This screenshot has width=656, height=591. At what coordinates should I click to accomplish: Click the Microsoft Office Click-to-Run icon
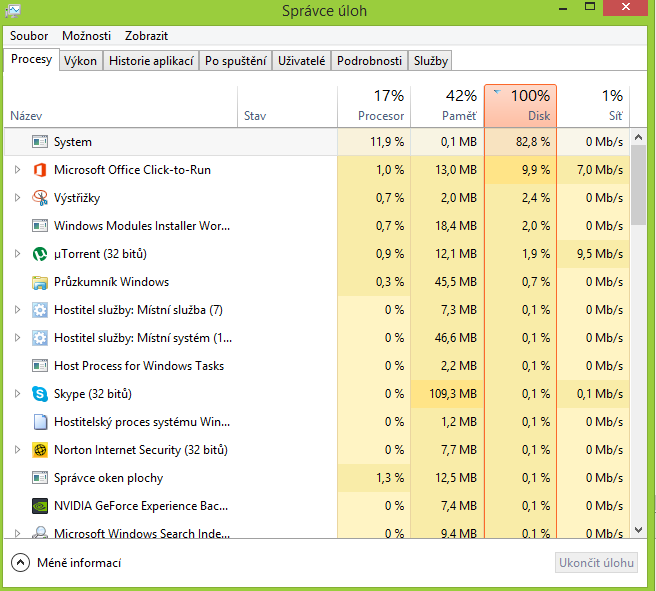click(x=40, y=170)
